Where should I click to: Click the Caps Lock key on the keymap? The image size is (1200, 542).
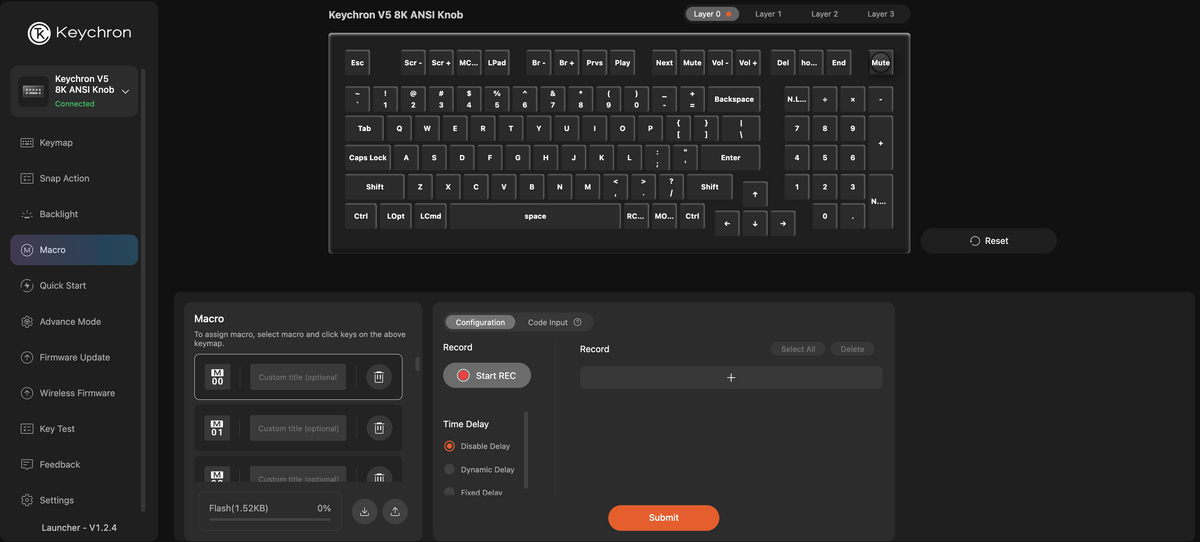tap(368, 157)
